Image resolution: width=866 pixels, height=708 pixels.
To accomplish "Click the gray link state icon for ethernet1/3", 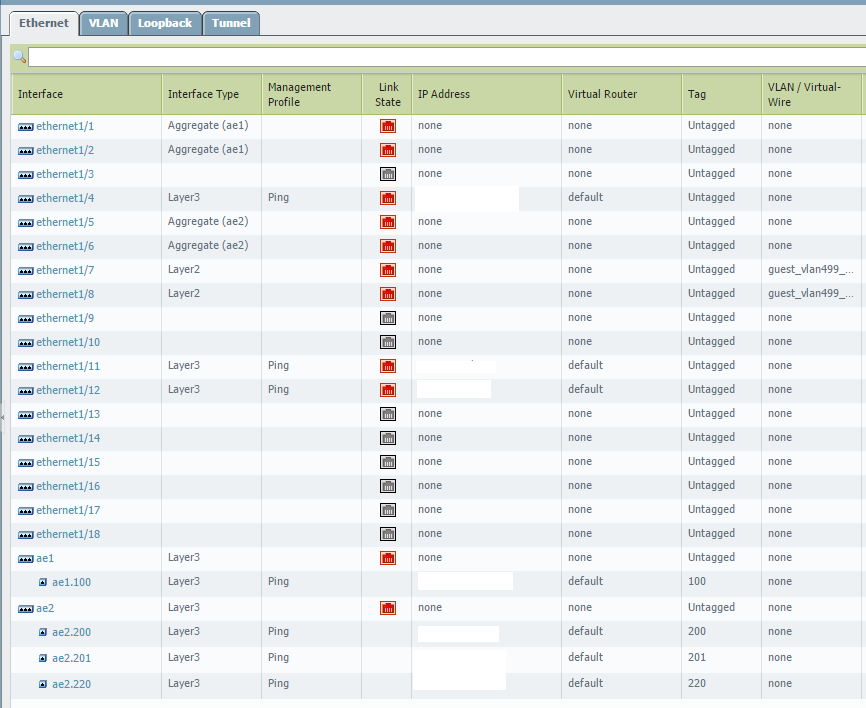I will [x=388, y=174].
